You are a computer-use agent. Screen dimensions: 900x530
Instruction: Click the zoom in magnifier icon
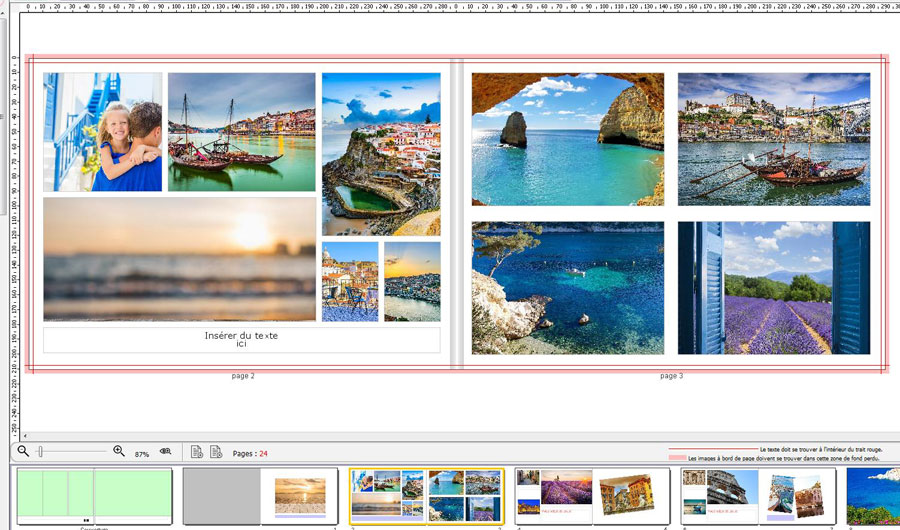(x=119, y=451)
